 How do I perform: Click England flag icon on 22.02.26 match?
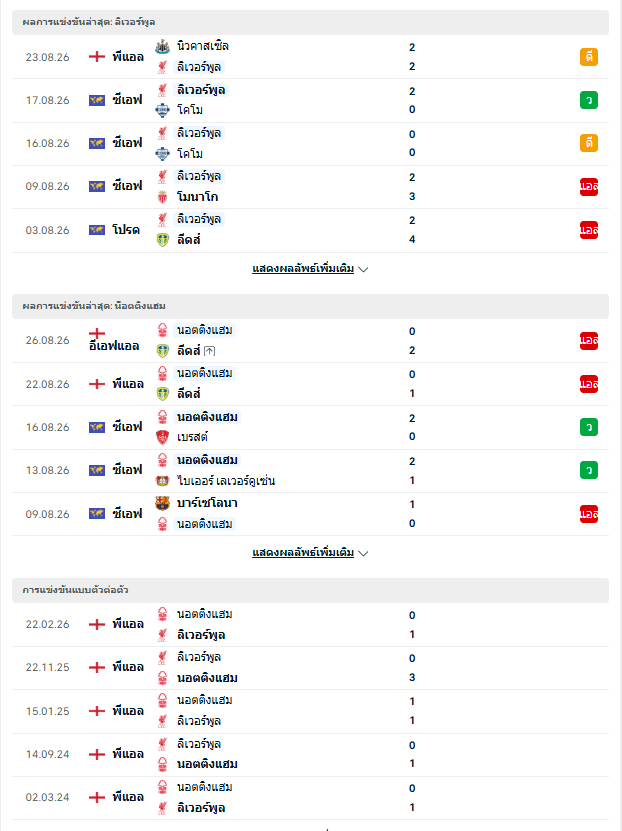96,624
